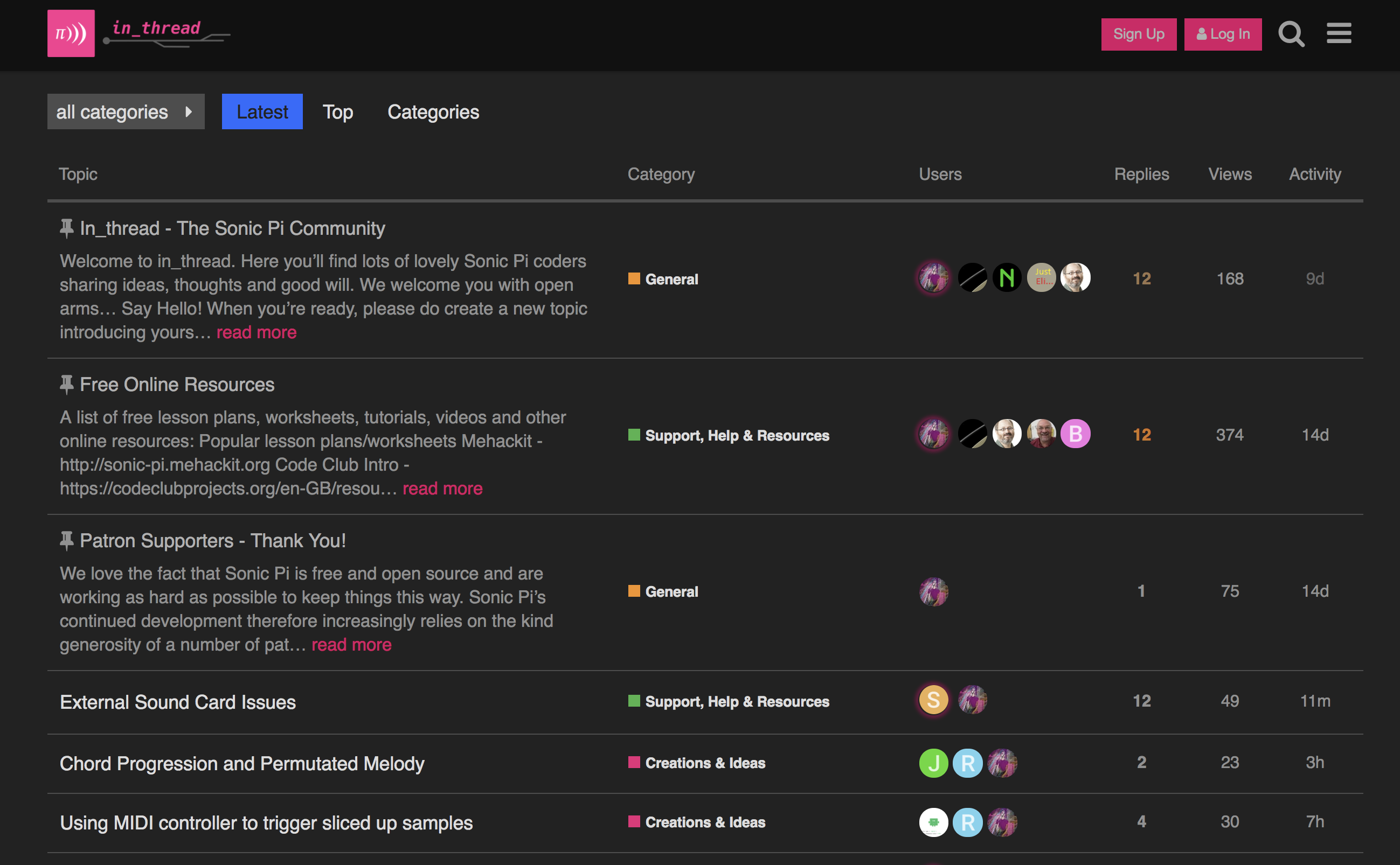Switch to the Latest tab
The image size is (1400, 865).
point(262,111)
